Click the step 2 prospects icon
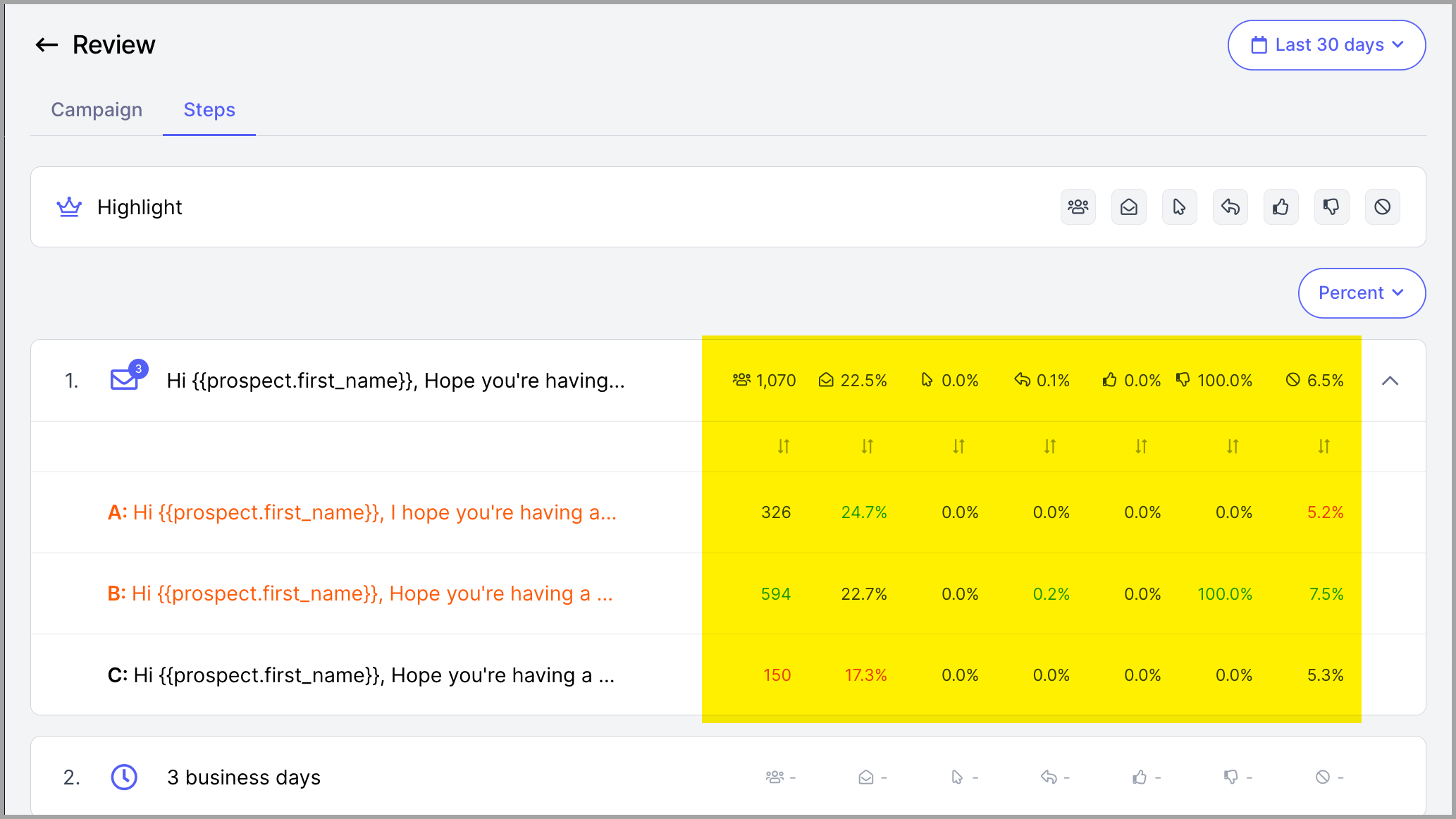 point(775,777)
